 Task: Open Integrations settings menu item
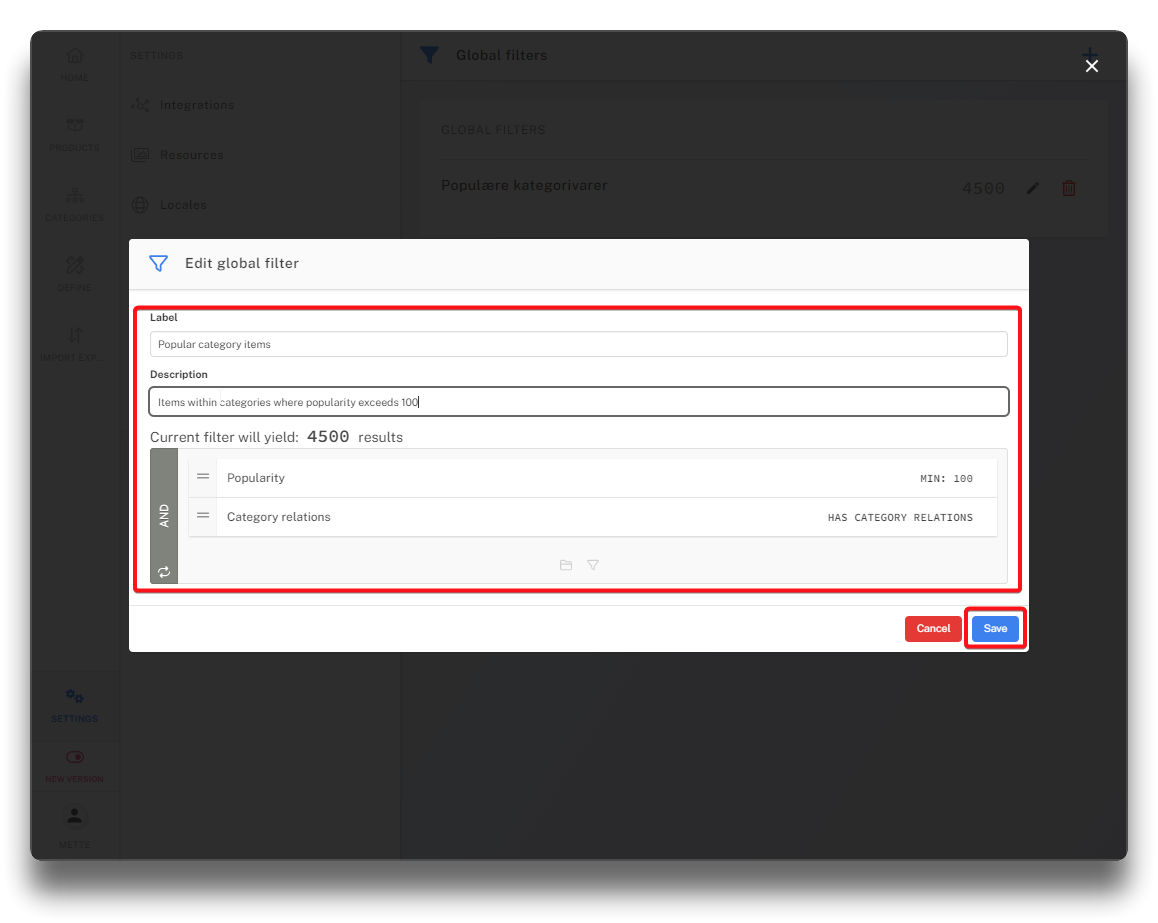click(182, 105)
